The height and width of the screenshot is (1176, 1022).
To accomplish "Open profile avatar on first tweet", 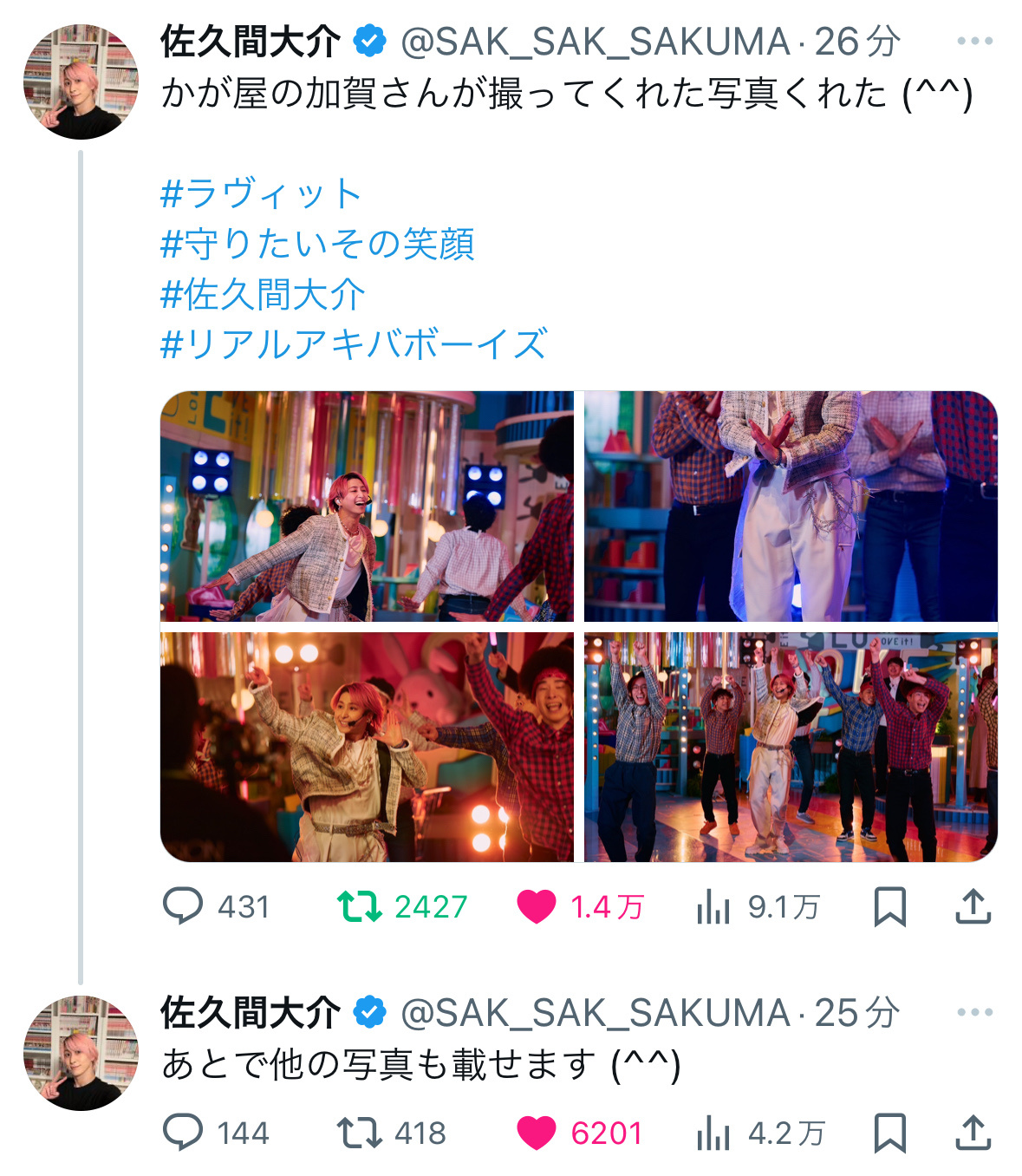I will tap(81, 82).
